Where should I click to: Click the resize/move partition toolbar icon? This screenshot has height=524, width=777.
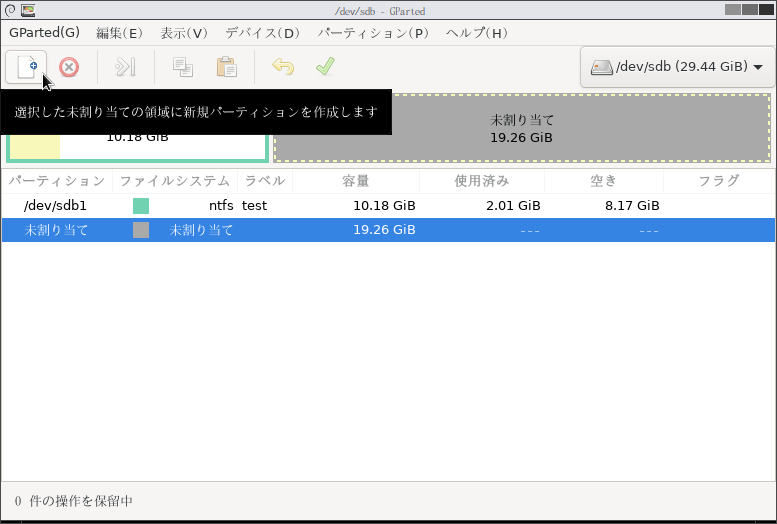point(125,67)
